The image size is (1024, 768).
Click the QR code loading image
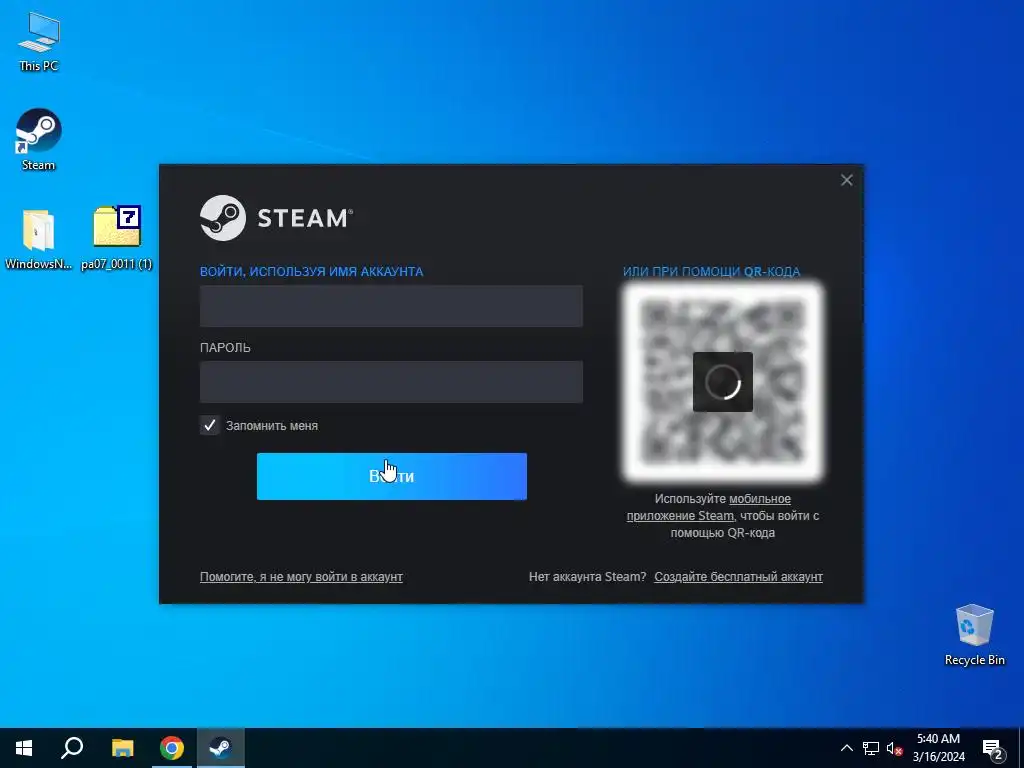(x=723, y=382)
